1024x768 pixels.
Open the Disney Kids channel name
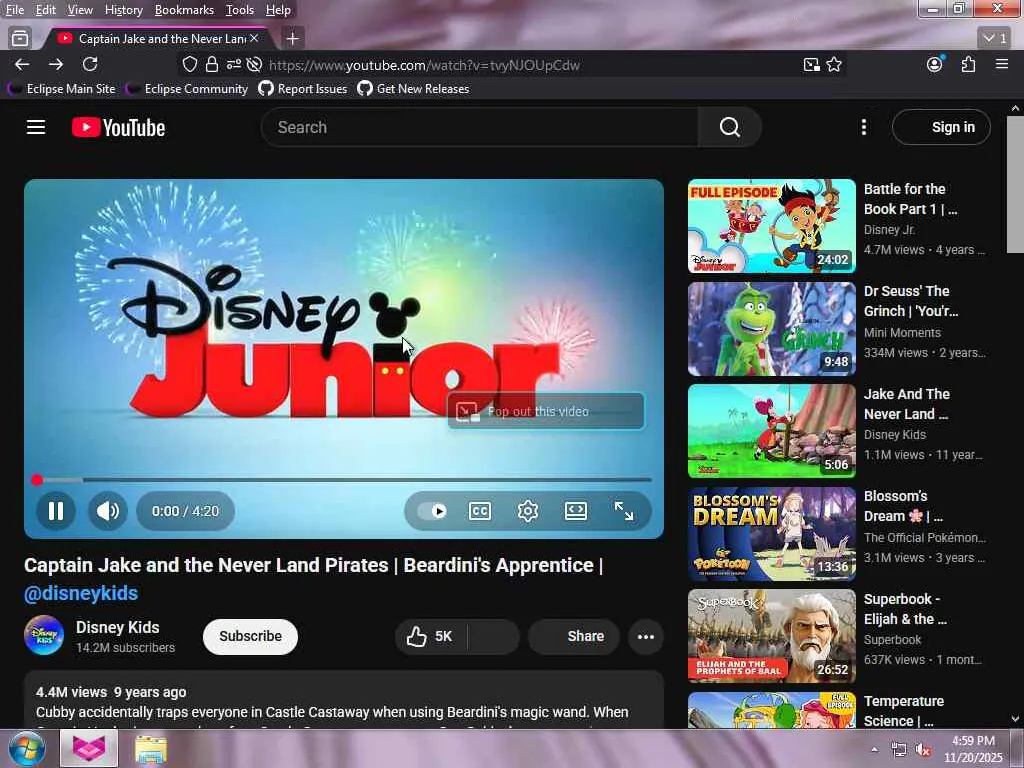(118, 627)
